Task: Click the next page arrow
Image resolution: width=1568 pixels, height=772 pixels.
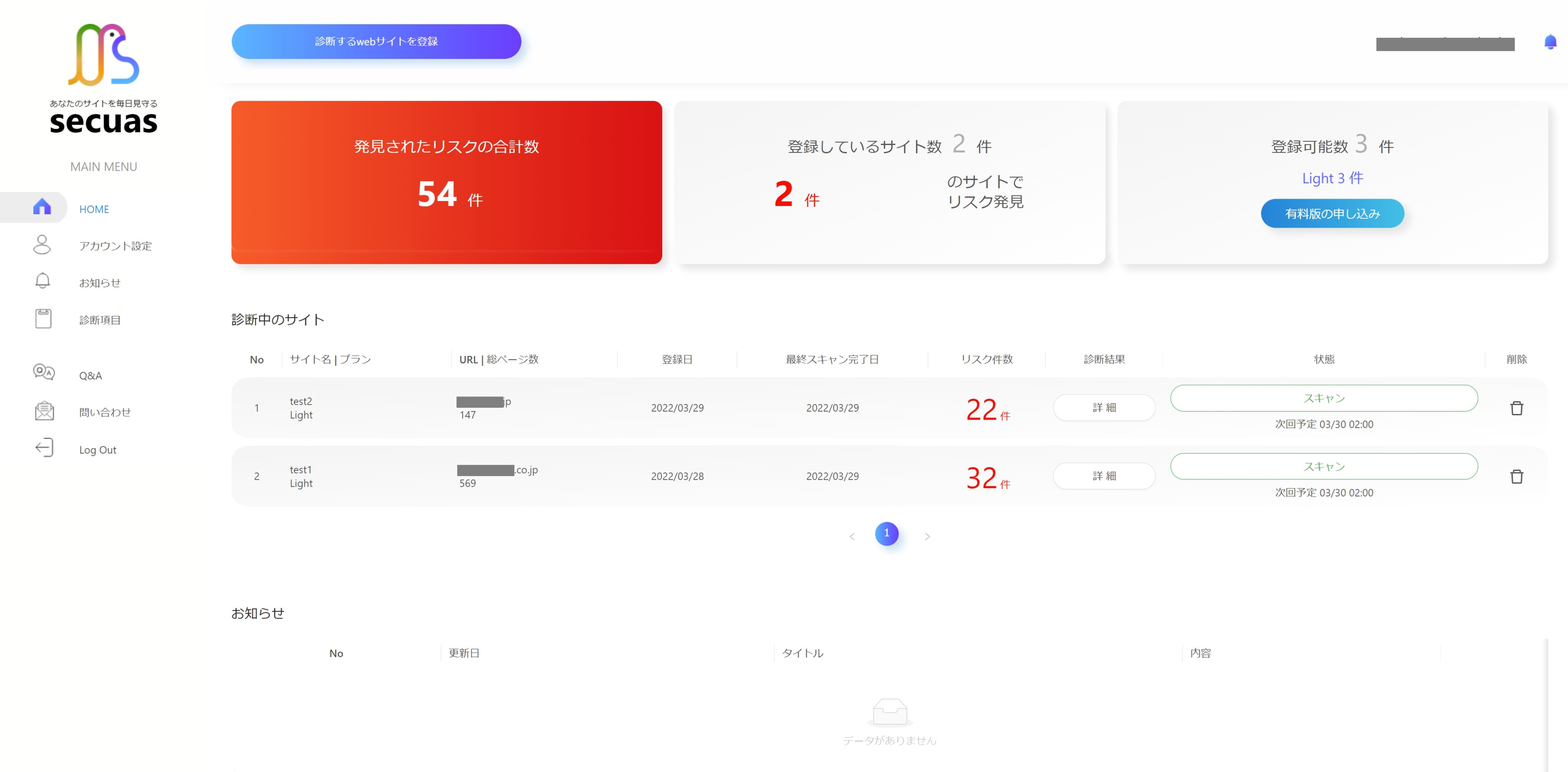Action: tap(928, 536)
